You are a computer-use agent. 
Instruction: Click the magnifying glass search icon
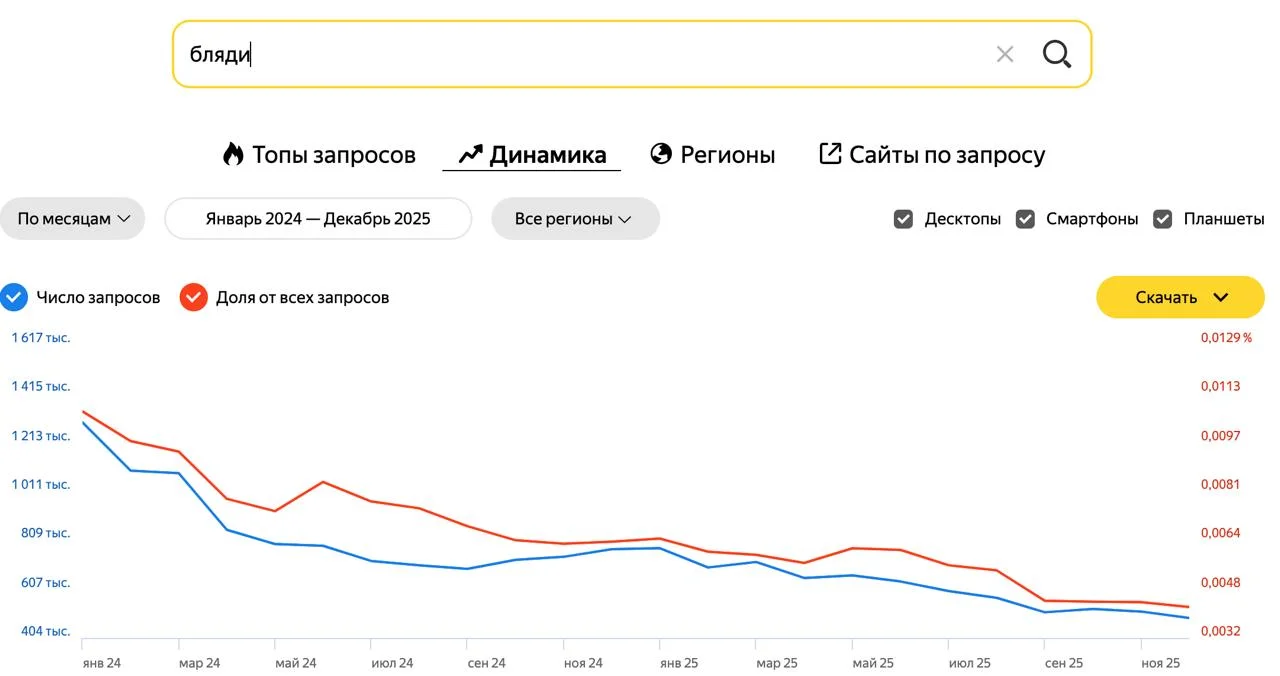[1056, 54]
